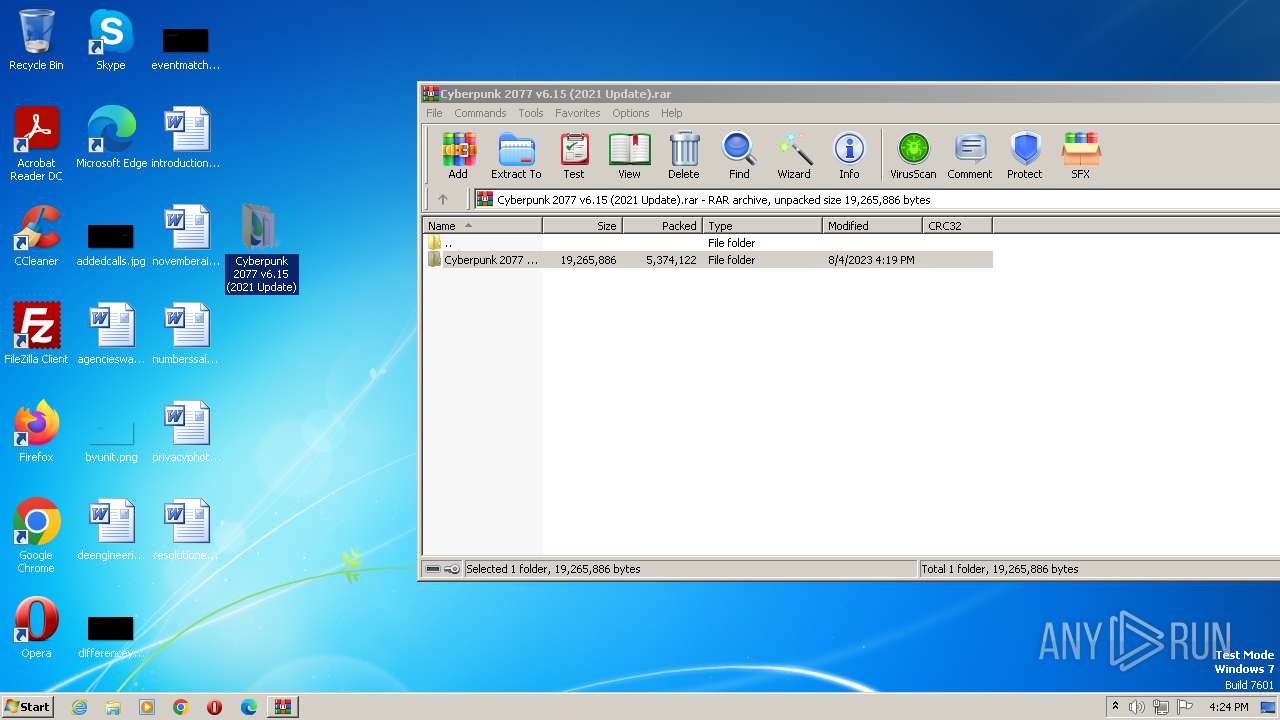Click the Add toolbar icon in WinRAR

click(458, 156)
